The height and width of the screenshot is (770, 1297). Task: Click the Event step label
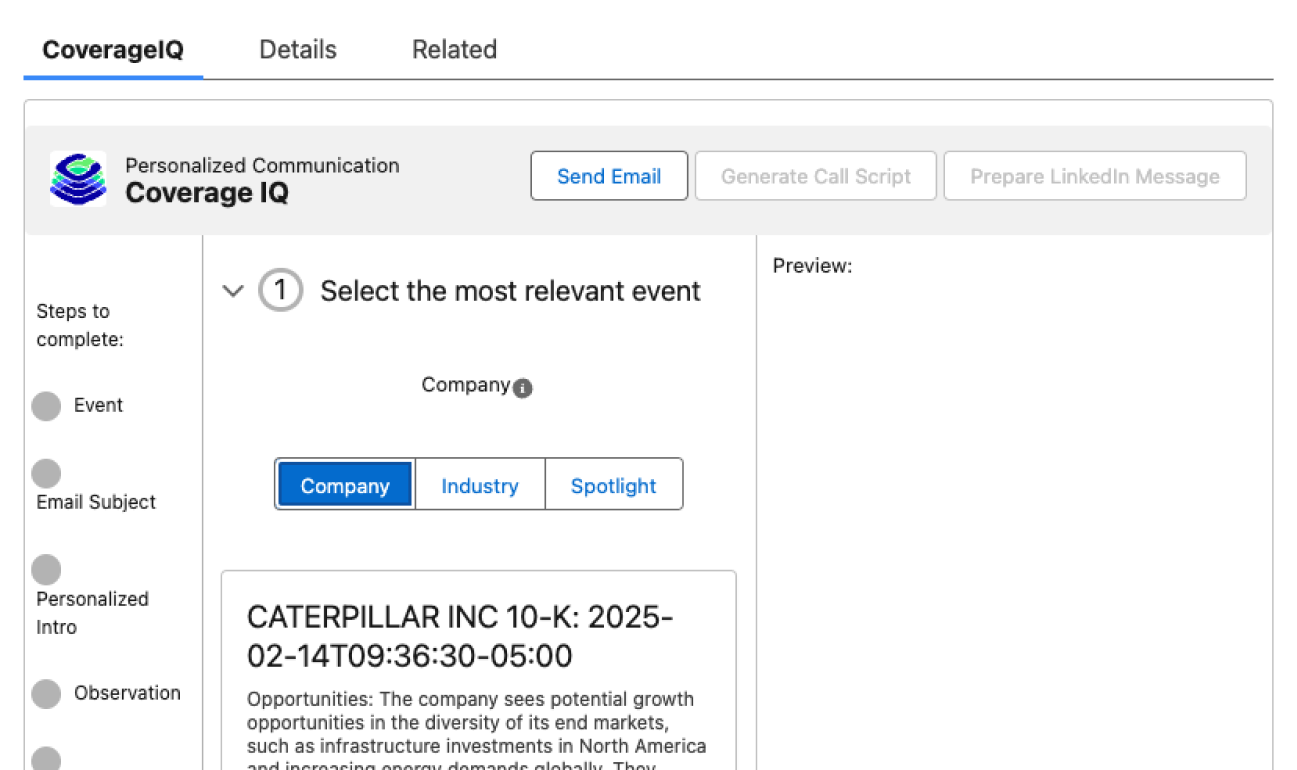98,405
